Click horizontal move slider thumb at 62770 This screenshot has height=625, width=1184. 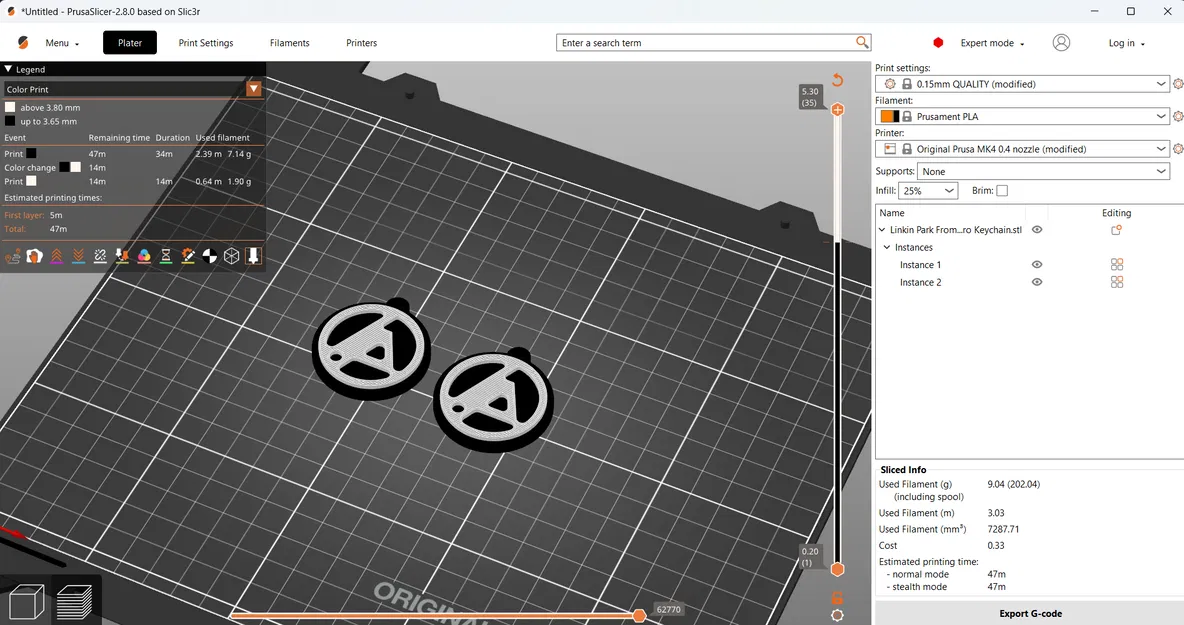pos(640,616)
